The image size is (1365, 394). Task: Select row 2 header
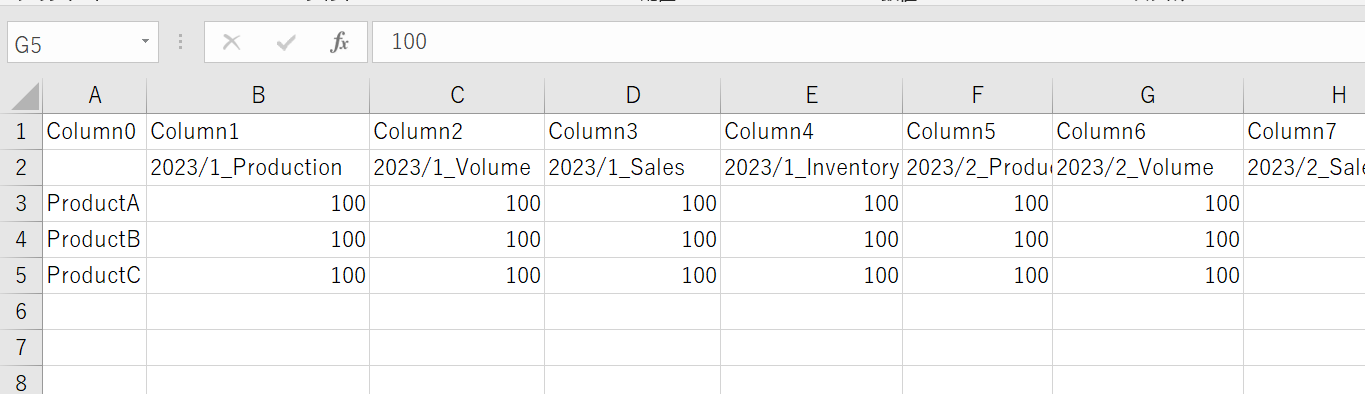pyautogui.click(x=21, y=167)
